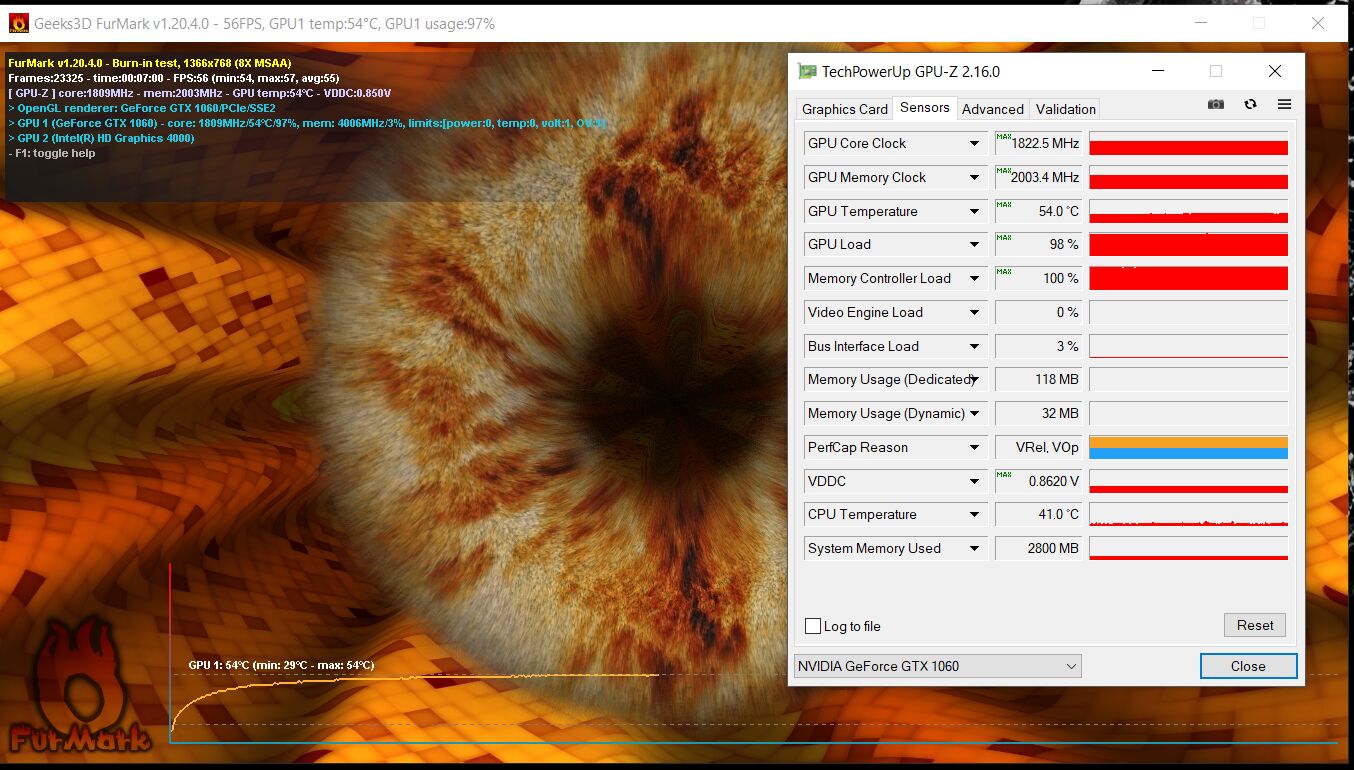1354x770 pixels.
Task: Click the Close button in GPU-Z
Action: tap(1248, 666)
